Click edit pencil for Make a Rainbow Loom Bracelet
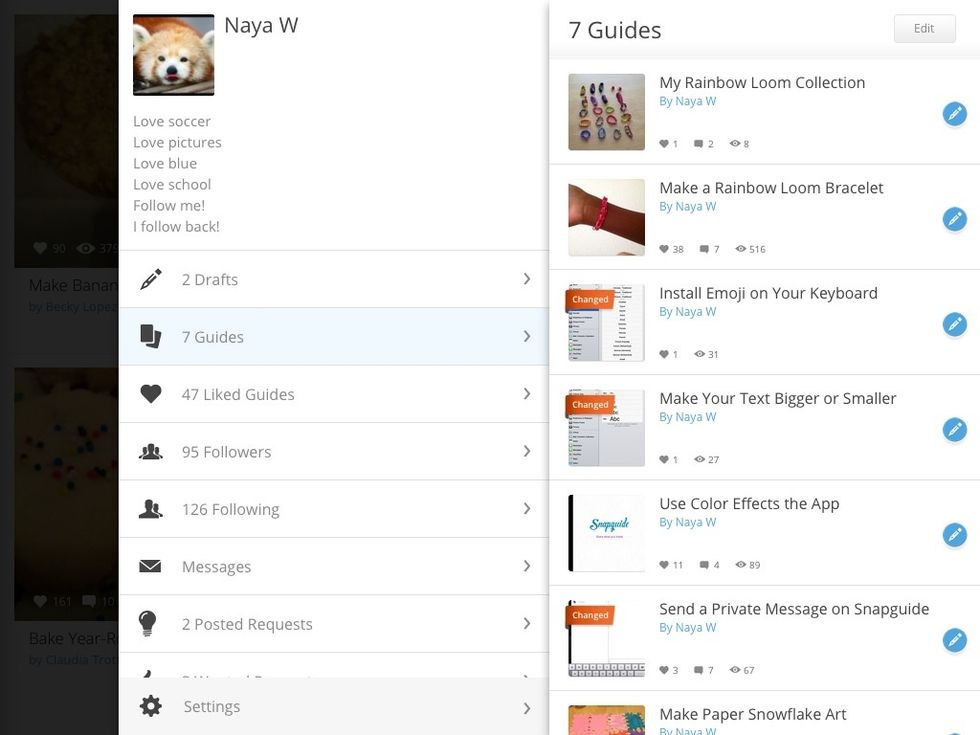 coord(954,219)
